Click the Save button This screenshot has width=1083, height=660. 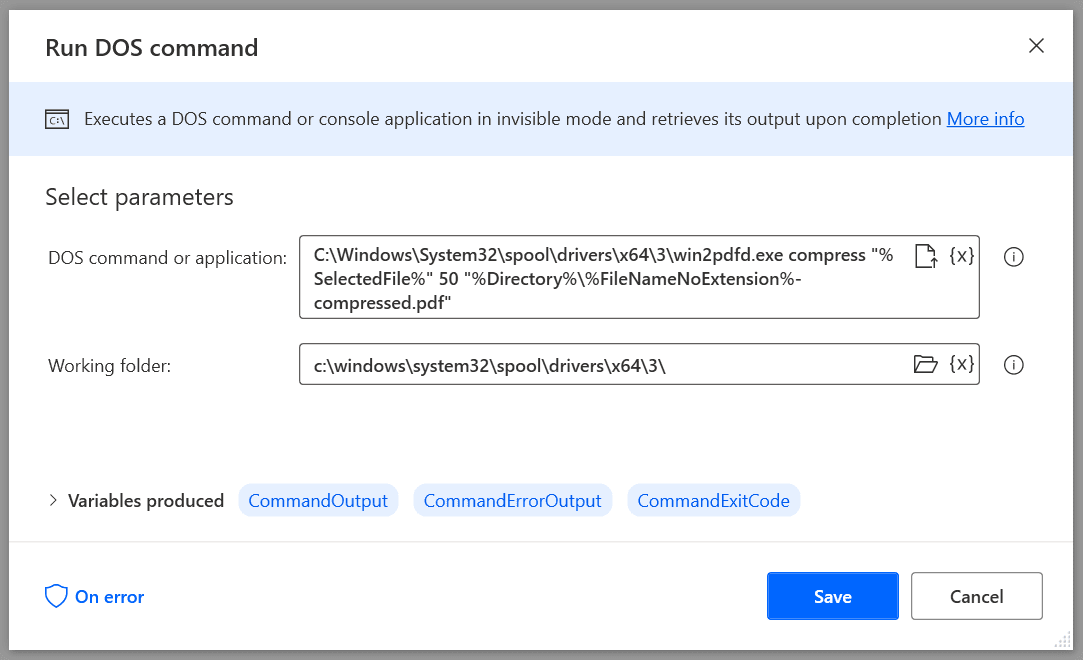(x=832, y=596)
